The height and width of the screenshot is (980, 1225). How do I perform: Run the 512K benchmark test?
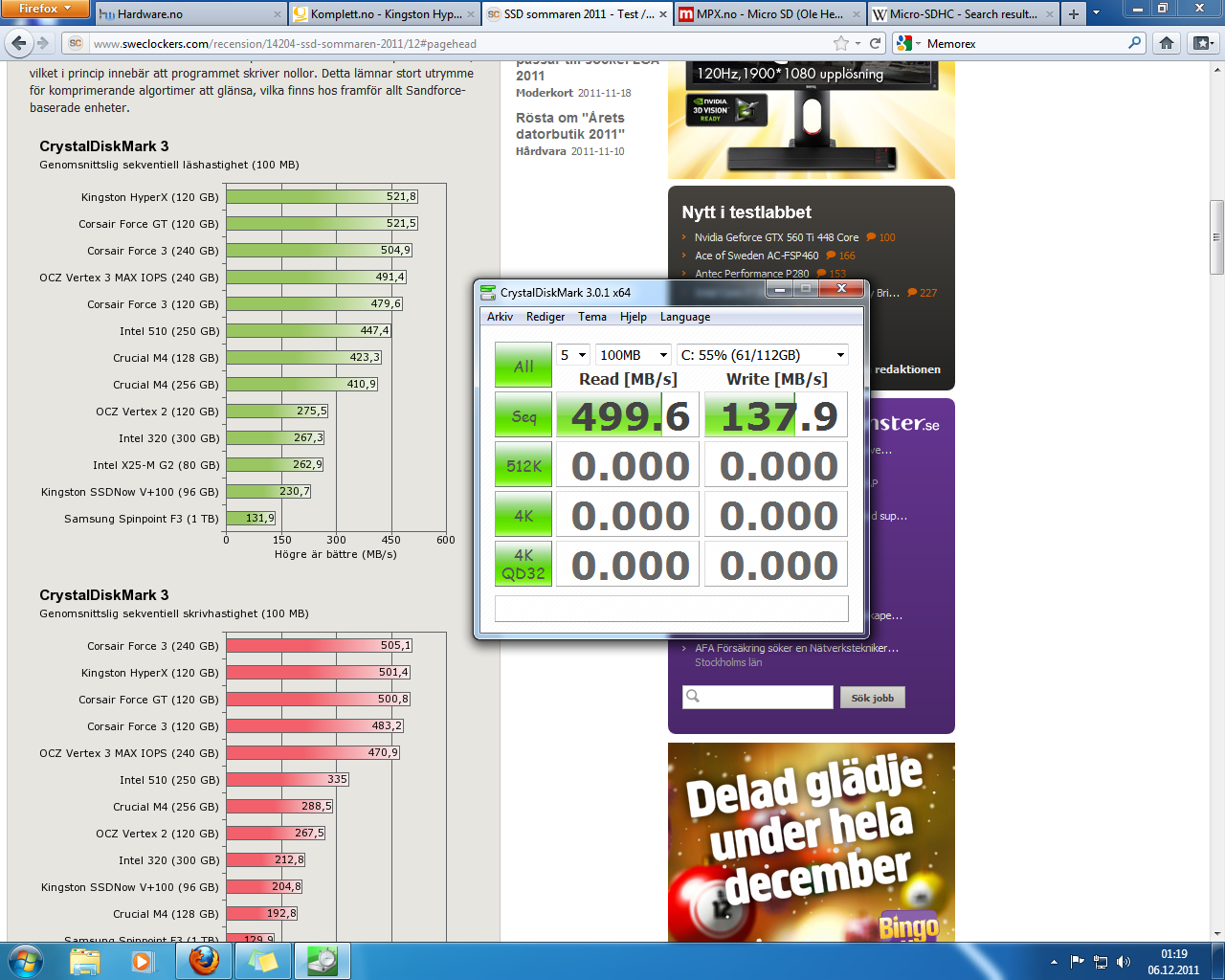pos(523,465)
